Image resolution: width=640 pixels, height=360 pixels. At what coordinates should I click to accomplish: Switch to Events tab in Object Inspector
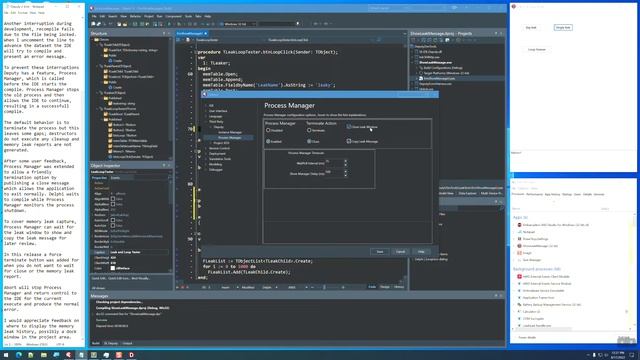(116, 178)
